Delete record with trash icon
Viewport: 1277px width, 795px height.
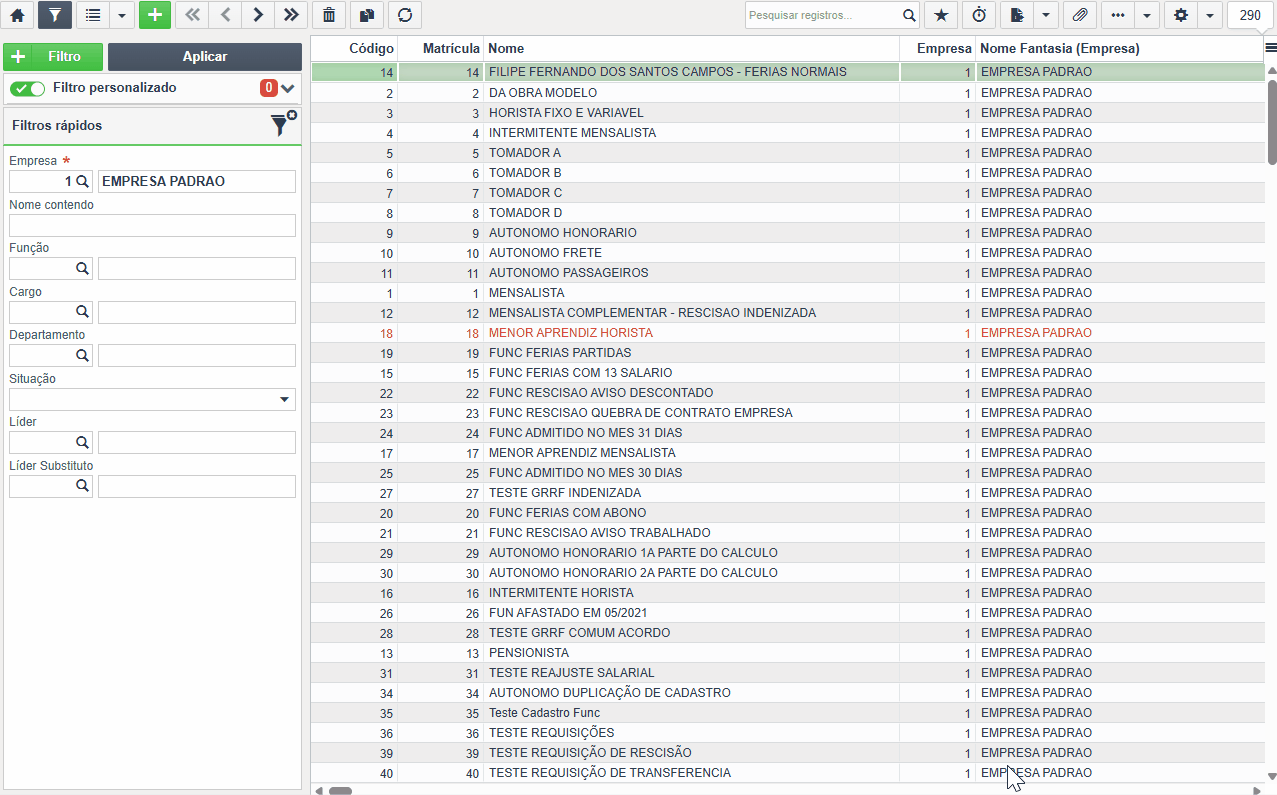pyautogui.click(x=329, y=15)
